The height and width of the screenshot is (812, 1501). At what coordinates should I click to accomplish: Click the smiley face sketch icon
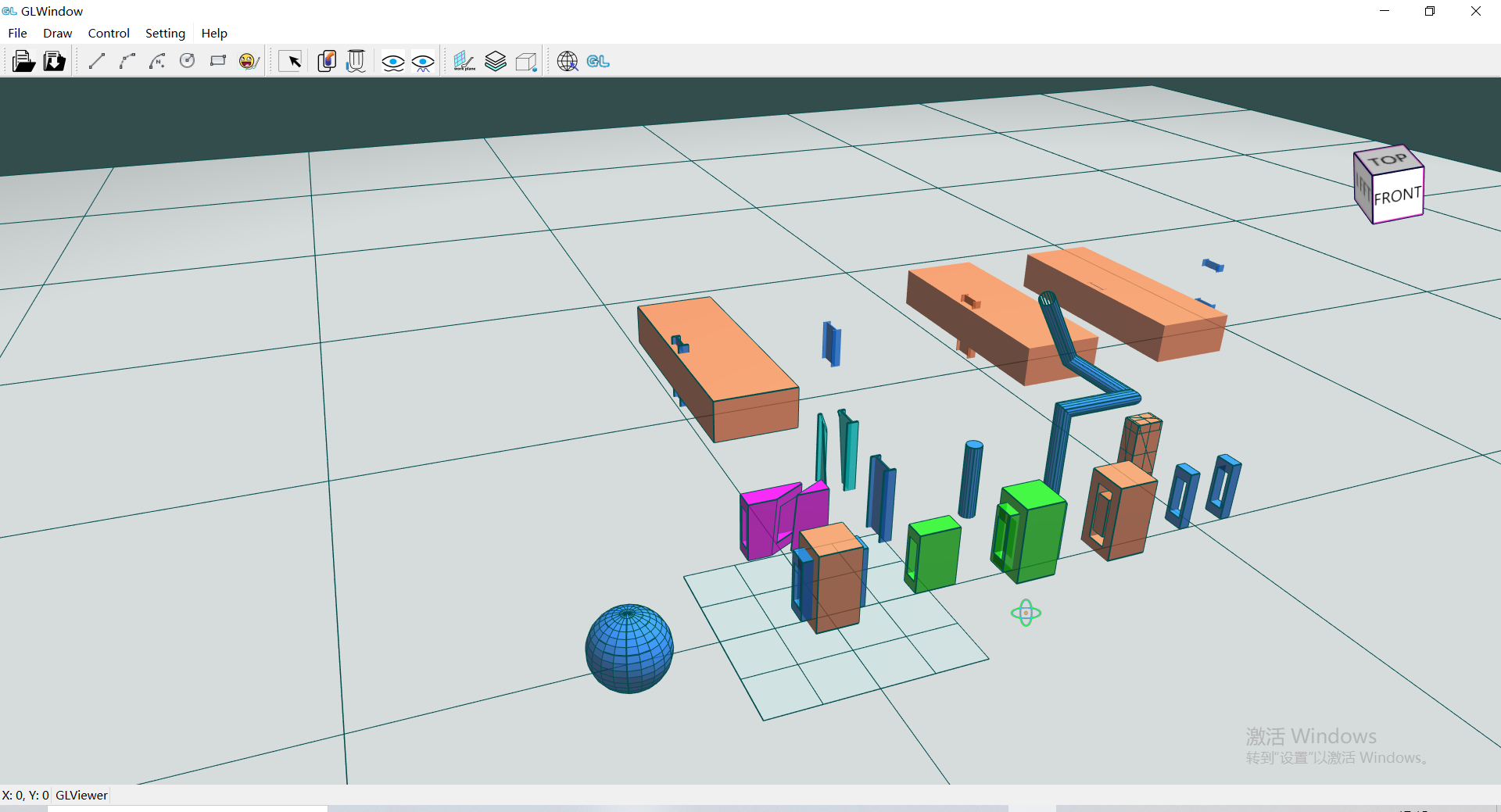[249, 61]
